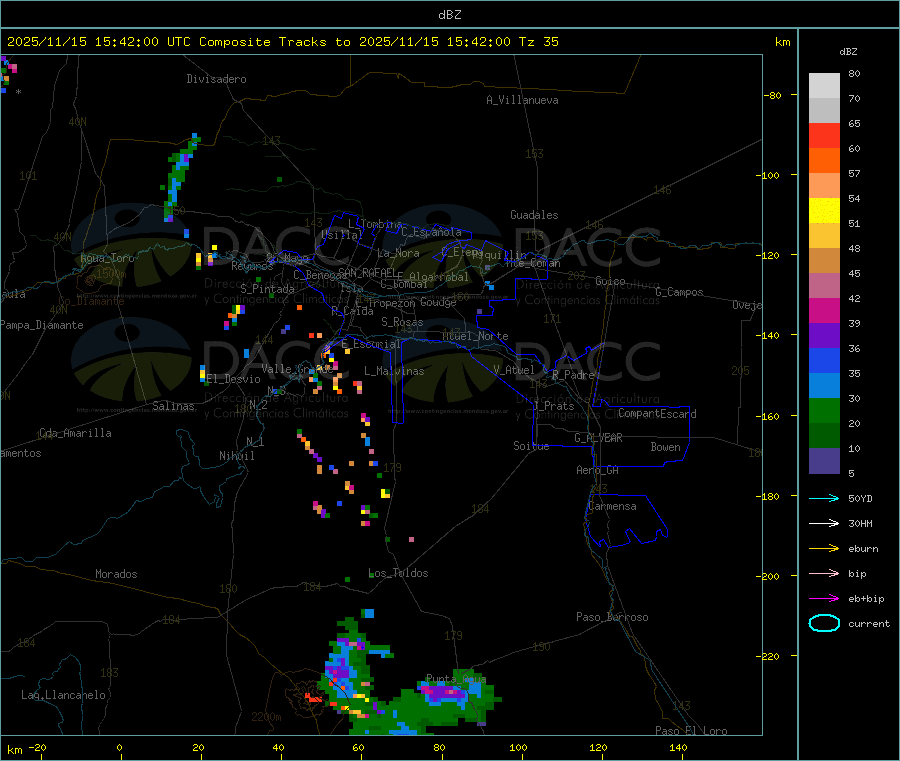Click the magenta storm core under Punta_Agua

click(444, 693)
